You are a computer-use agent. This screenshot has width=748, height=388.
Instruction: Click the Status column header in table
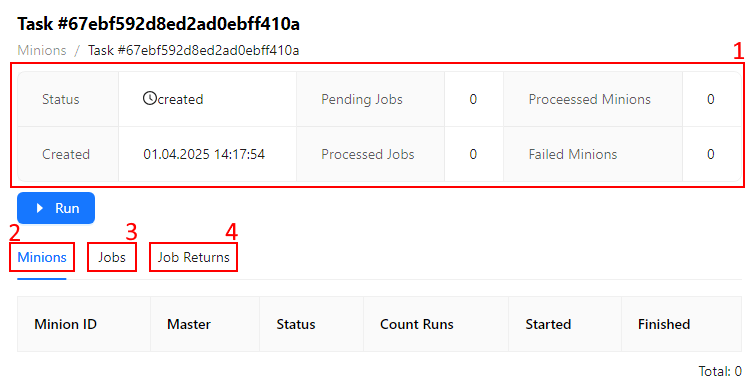point(296,325)
